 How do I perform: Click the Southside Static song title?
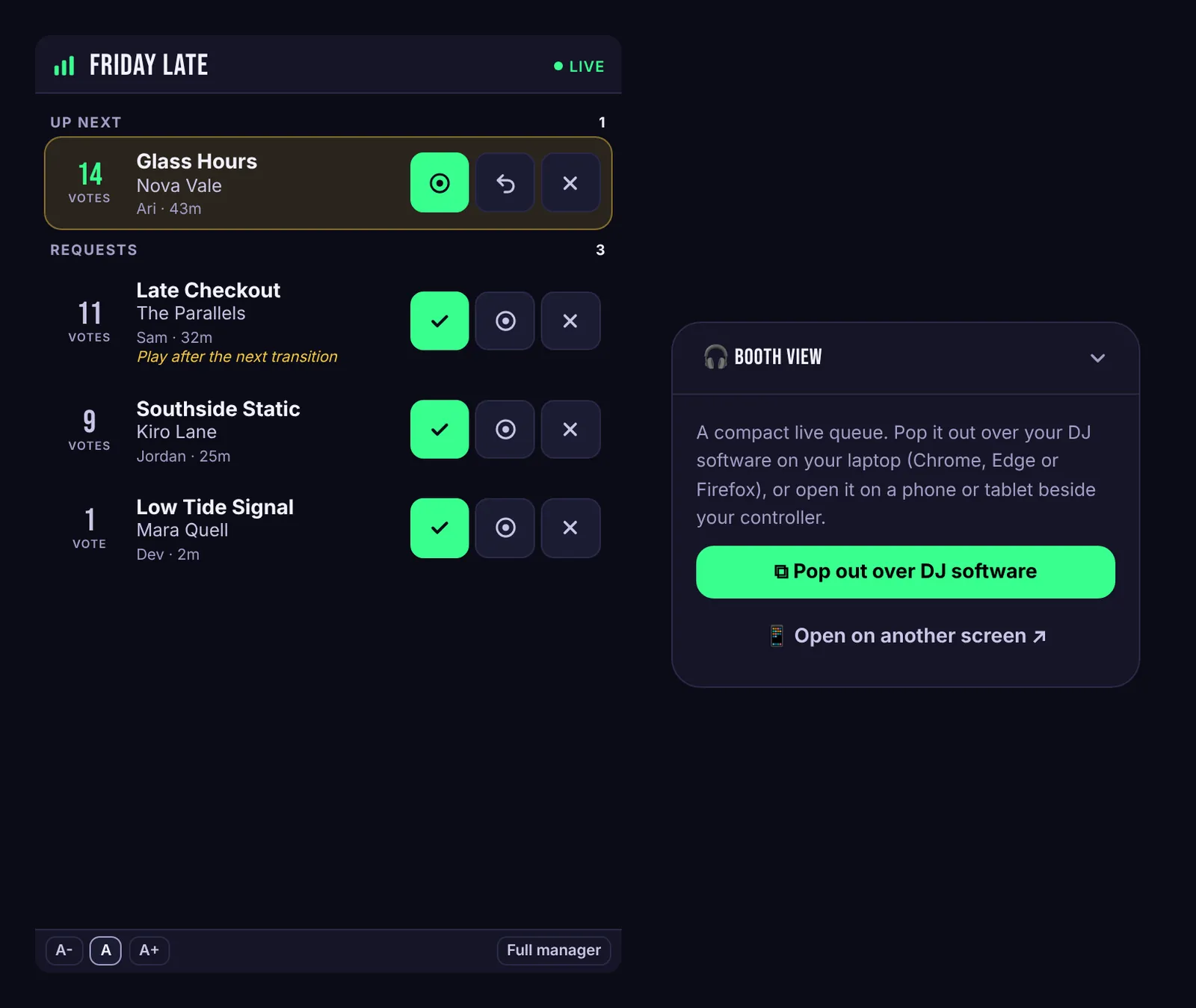(x=218, y=409)
